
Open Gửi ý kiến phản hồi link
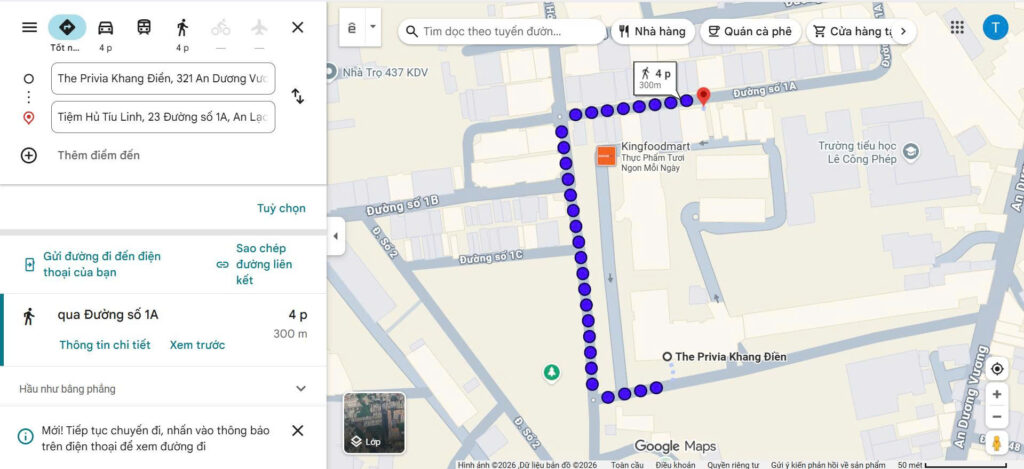click(x=828, y=465)
